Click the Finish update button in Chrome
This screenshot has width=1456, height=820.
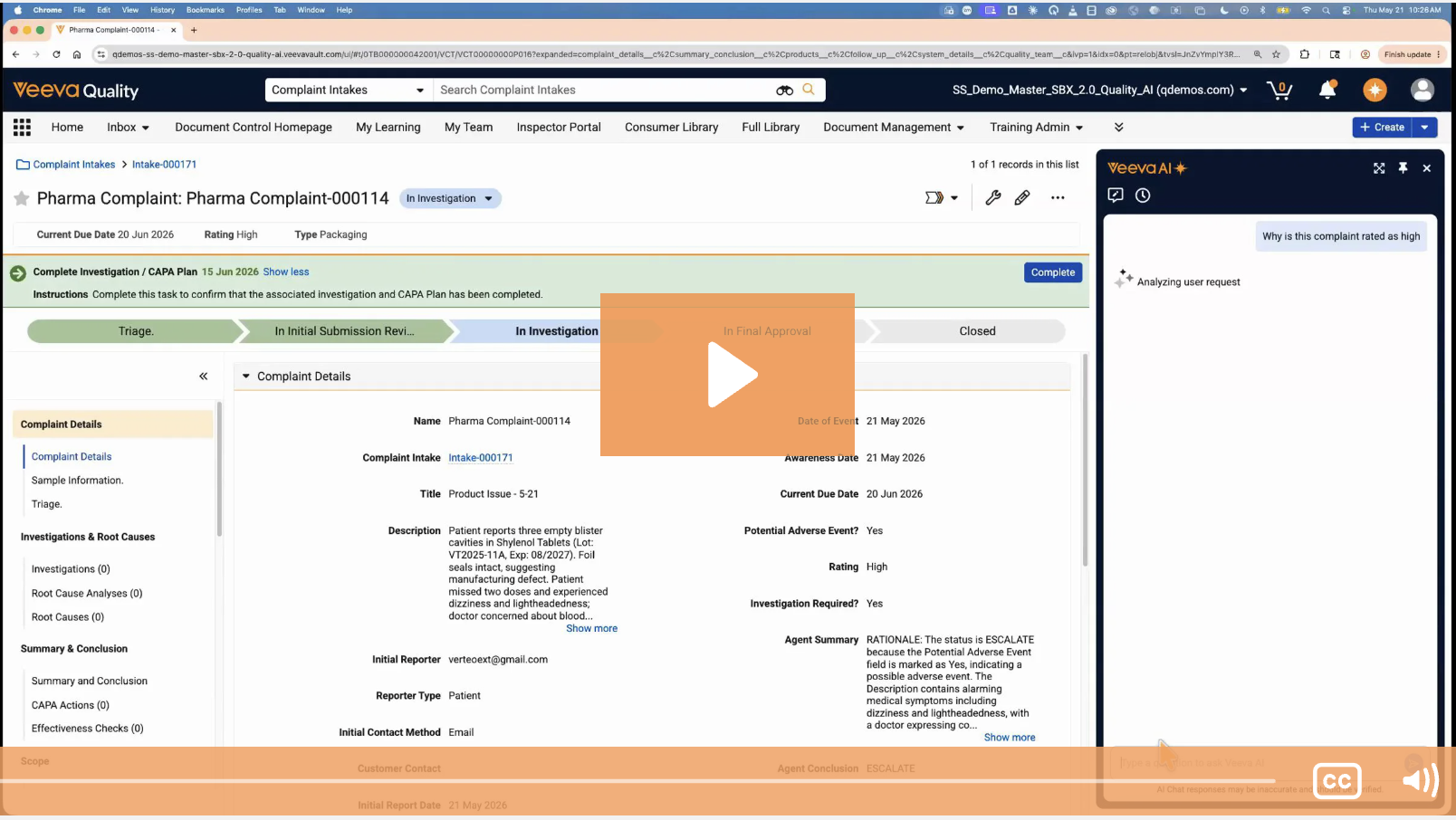[x=1412, y=54]
